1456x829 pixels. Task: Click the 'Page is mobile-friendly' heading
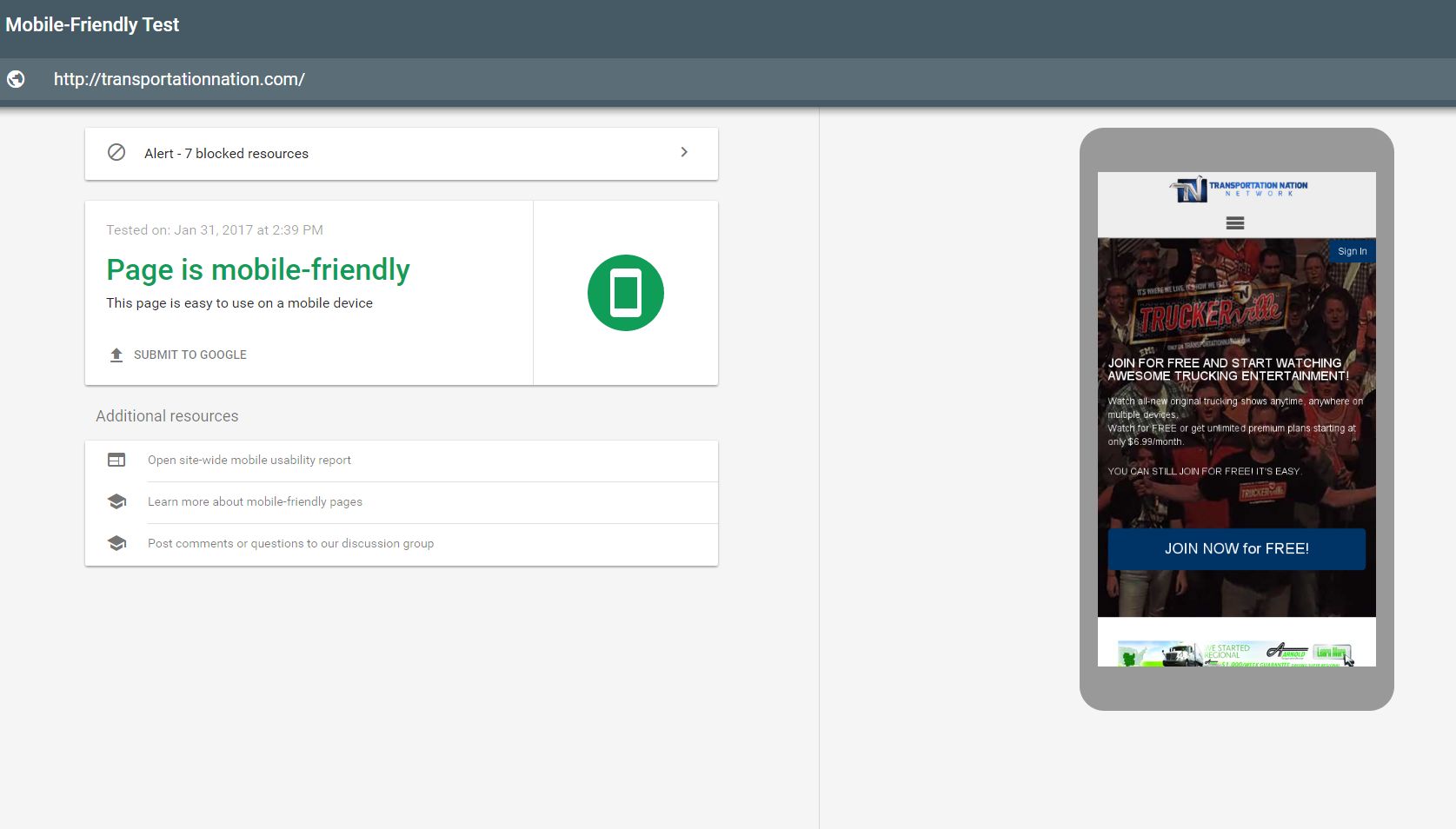(x=258, y=269)
